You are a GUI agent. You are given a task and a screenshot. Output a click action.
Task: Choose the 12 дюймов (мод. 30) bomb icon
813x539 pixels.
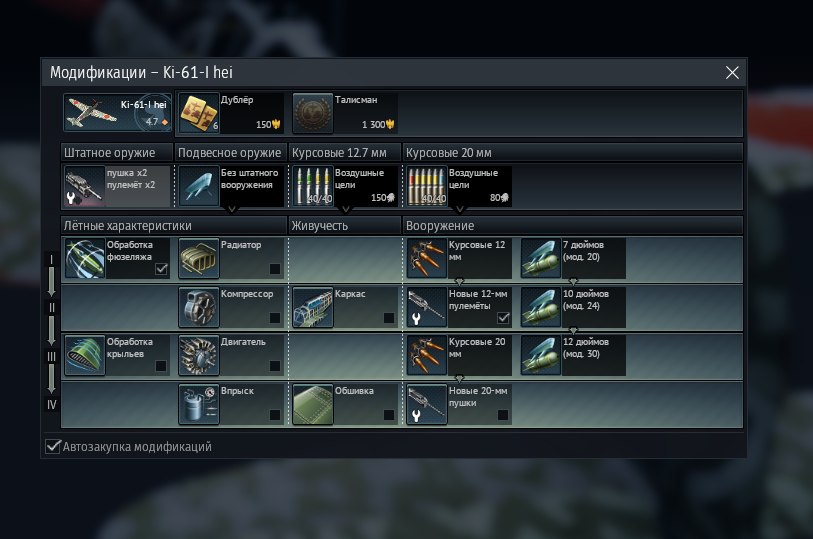[x=541, y=356]
